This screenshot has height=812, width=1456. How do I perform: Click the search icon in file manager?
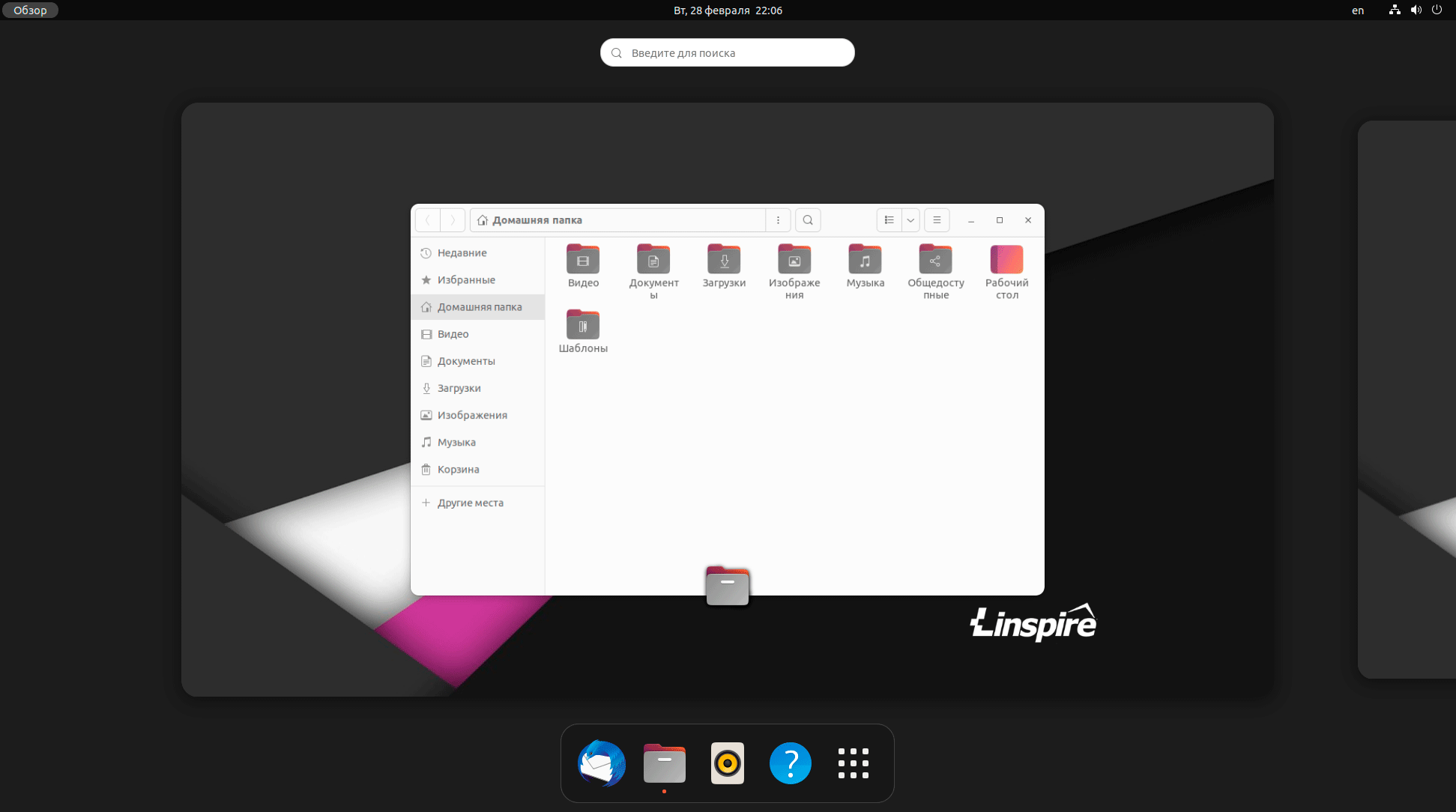pos(808,220)
